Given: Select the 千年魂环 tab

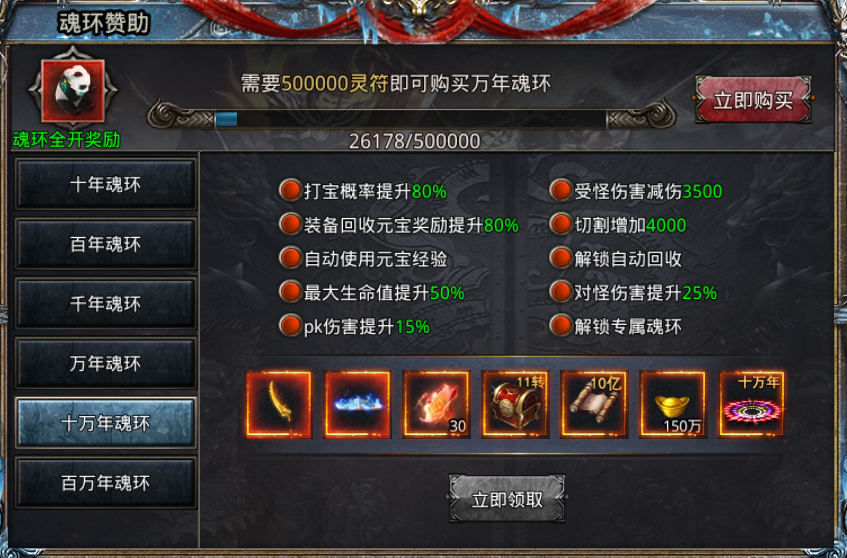Looking at the screenshot, I should click(x=105, y=304).
